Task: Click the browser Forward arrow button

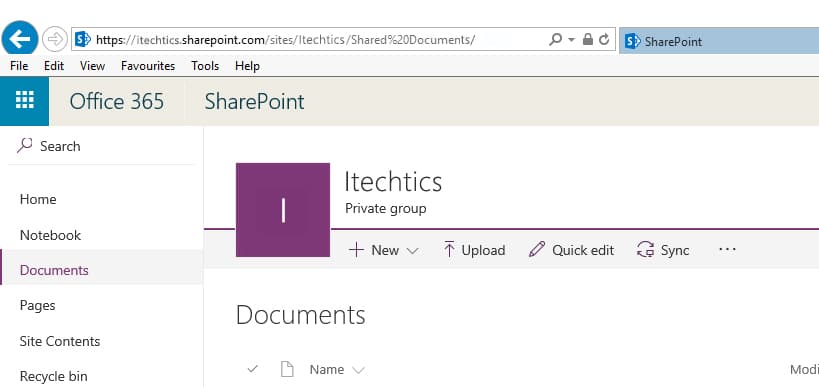Action: click(55, 39)
